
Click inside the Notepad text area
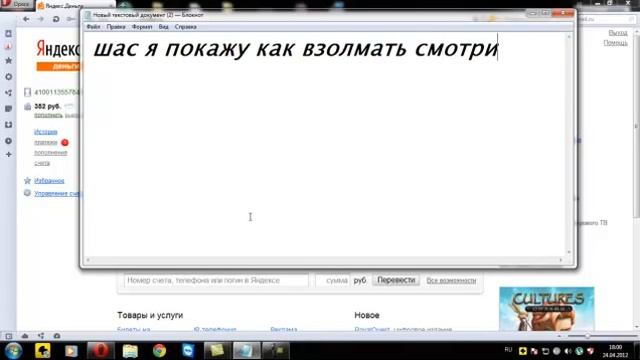point(325,144)
